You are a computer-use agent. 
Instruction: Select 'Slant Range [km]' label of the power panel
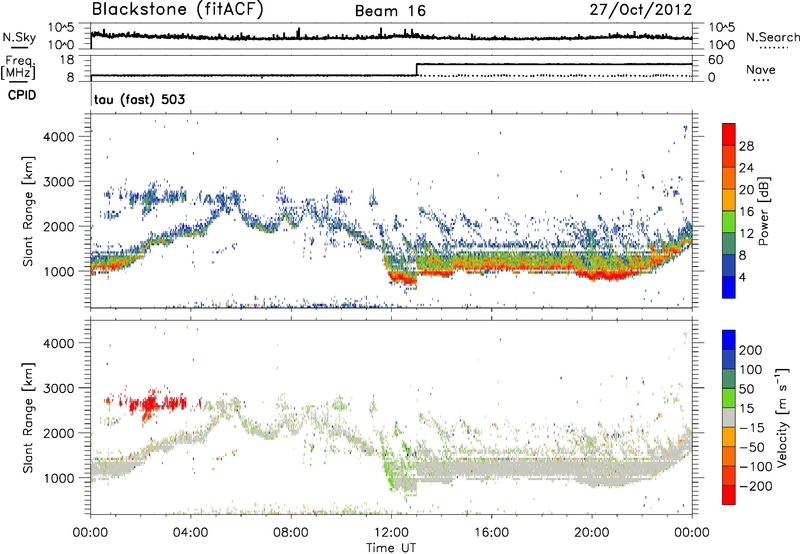coord(28,212)
